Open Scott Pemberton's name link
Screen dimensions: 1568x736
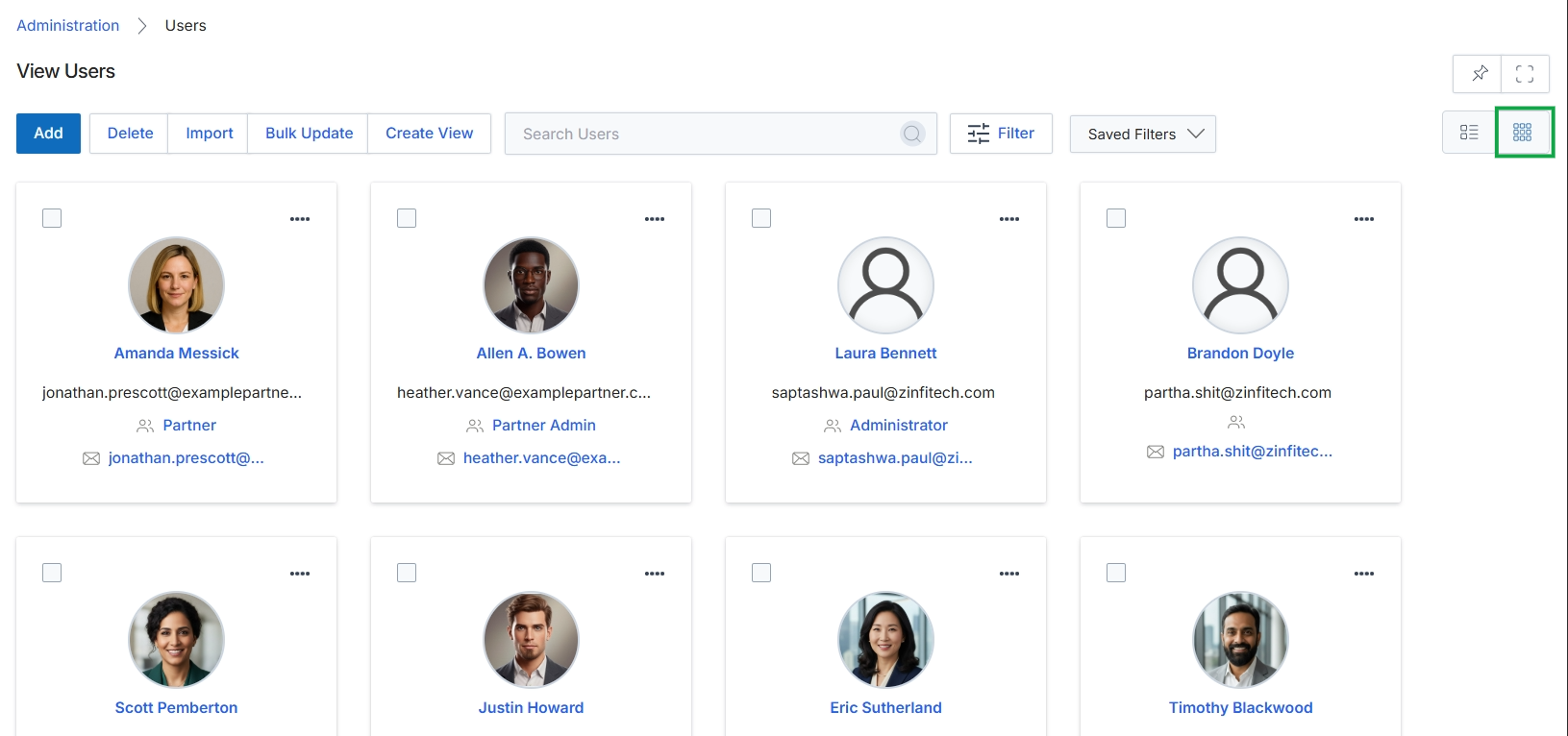pyautogui.click(x=176, y=708)
